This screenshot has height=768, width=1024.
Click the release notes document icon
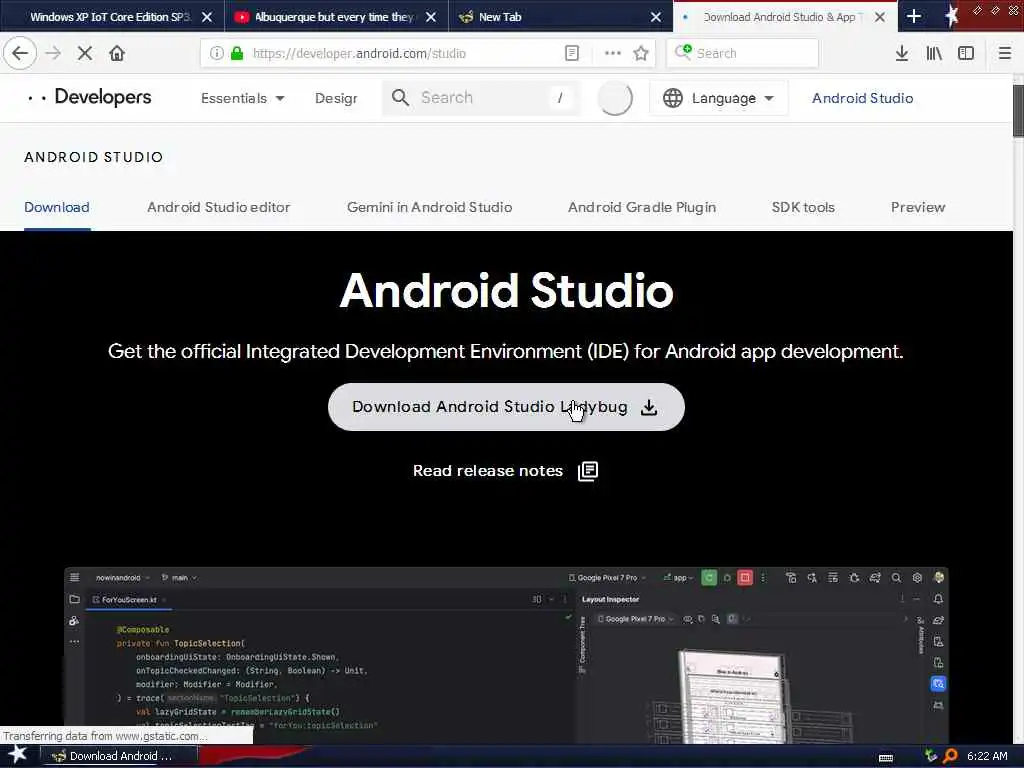588,471
